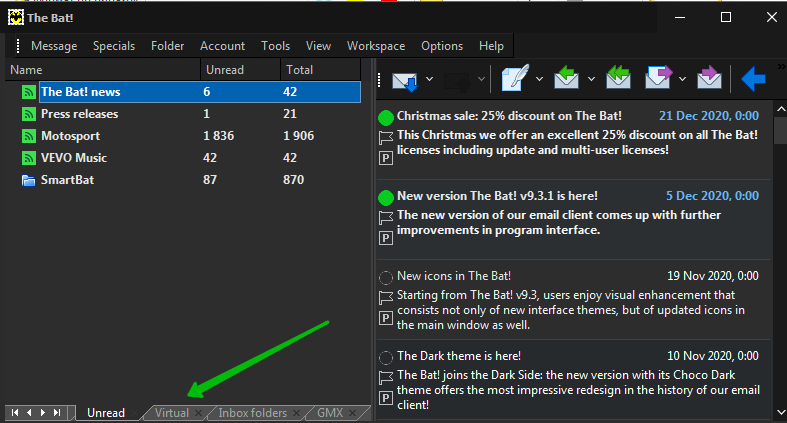Click the message list scrollbar up arrow

781,108
